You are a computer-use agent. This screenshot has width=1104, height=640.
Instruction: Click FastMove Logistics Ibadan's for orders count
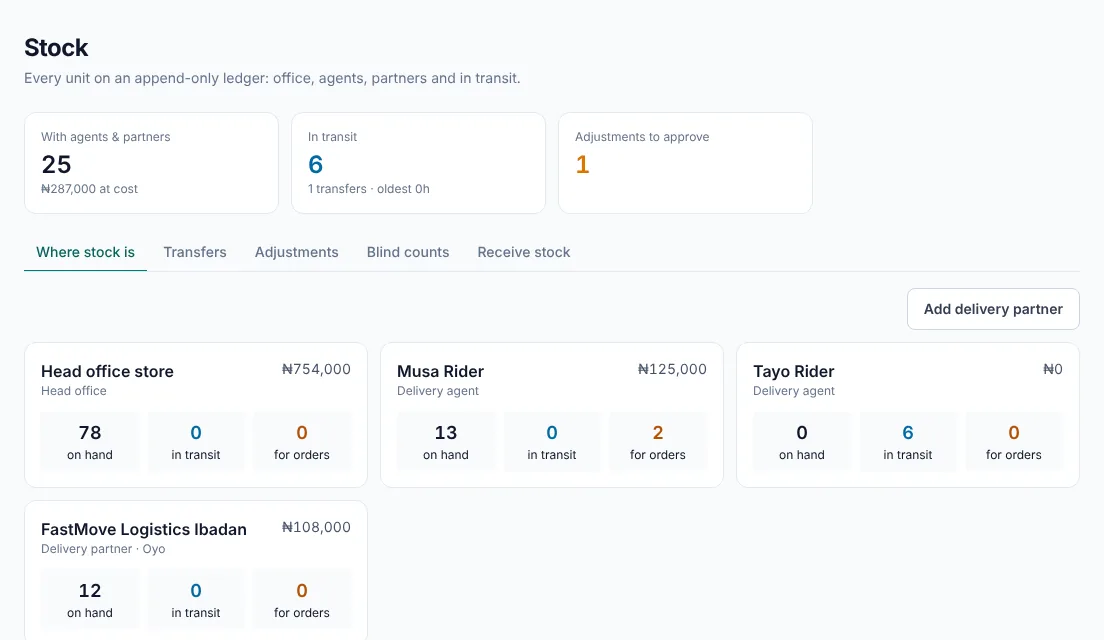point(302,599)
